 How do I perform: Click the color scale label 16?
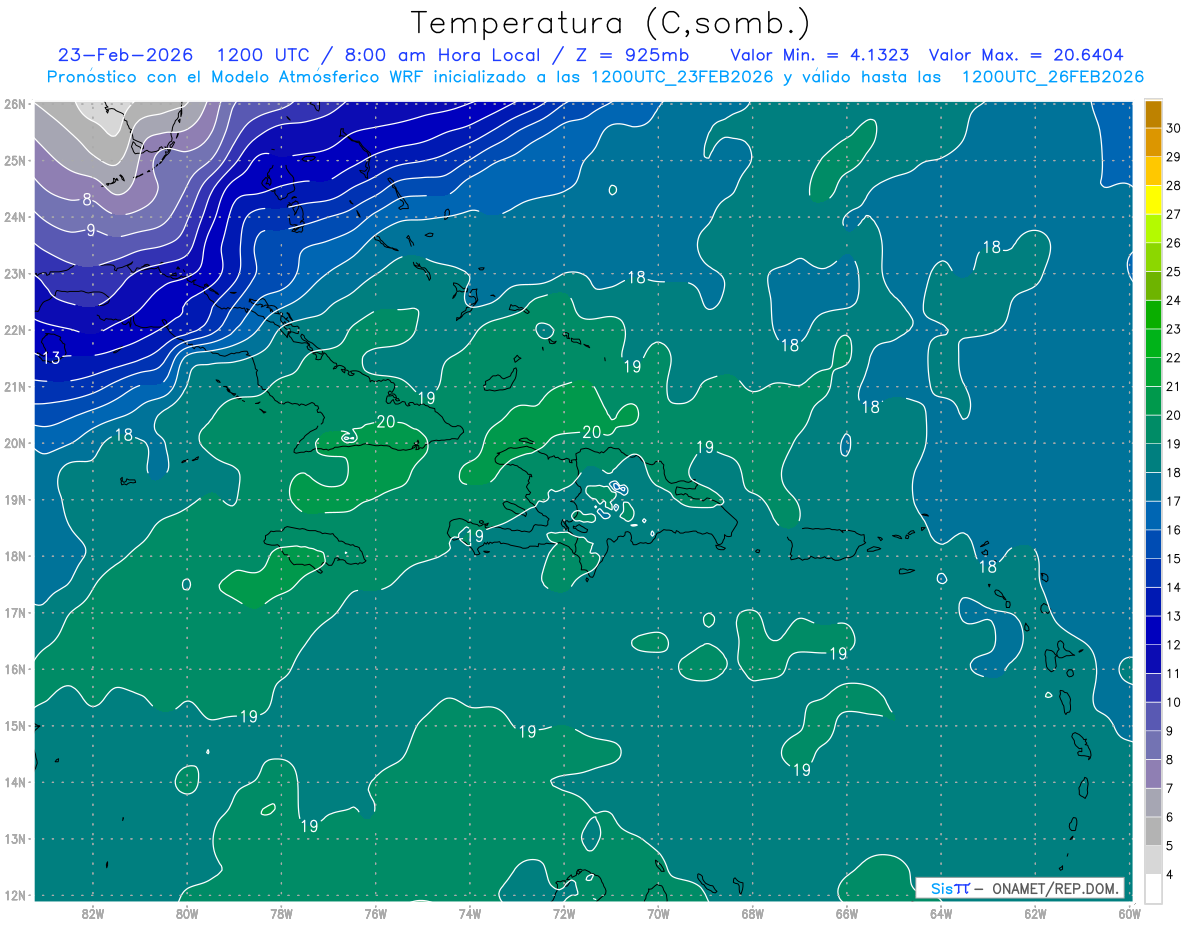pos(1174,530)
